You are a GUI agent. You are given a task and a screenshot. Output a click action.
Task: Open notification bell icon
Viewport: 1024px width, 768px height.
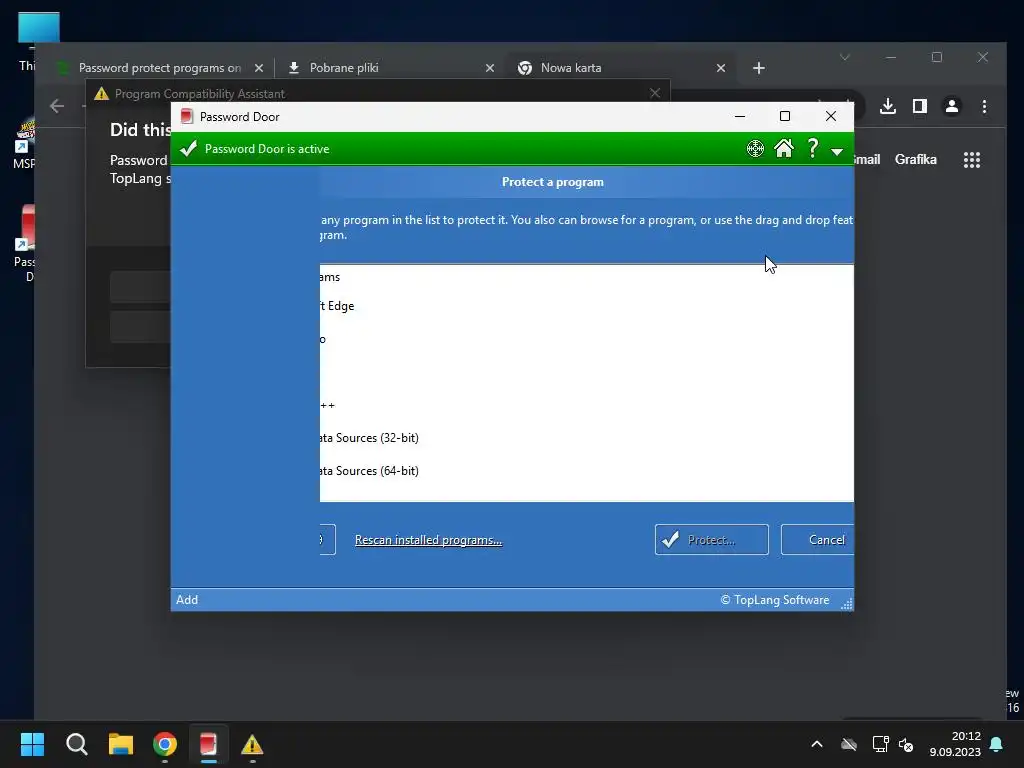point(997,744)
